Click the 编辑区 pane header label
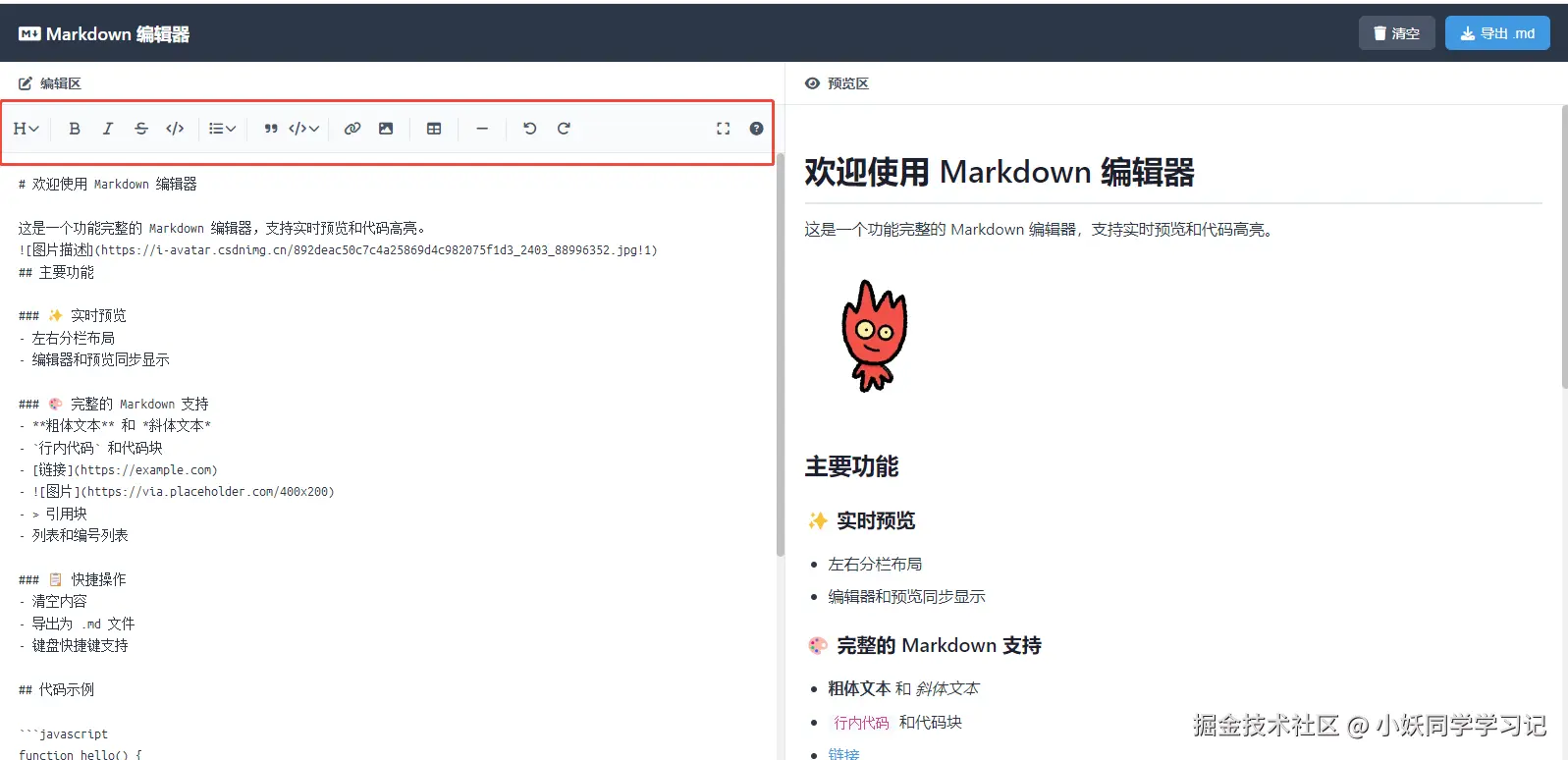Viewport: 1568px width, 760px height. 50,83
